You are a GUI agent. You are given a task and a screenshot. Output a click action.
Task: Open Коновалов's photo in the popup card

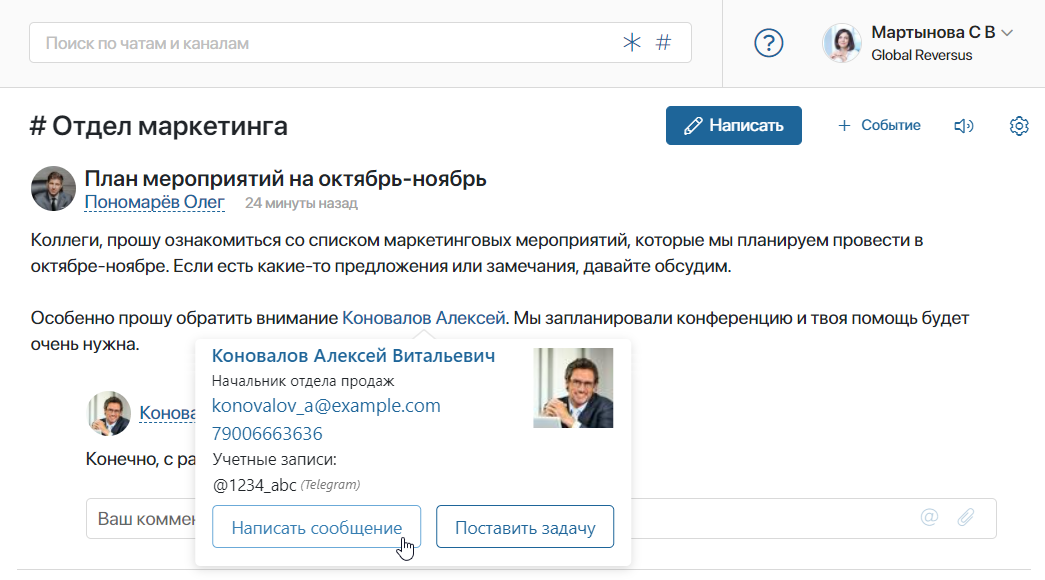click(573, 387)
